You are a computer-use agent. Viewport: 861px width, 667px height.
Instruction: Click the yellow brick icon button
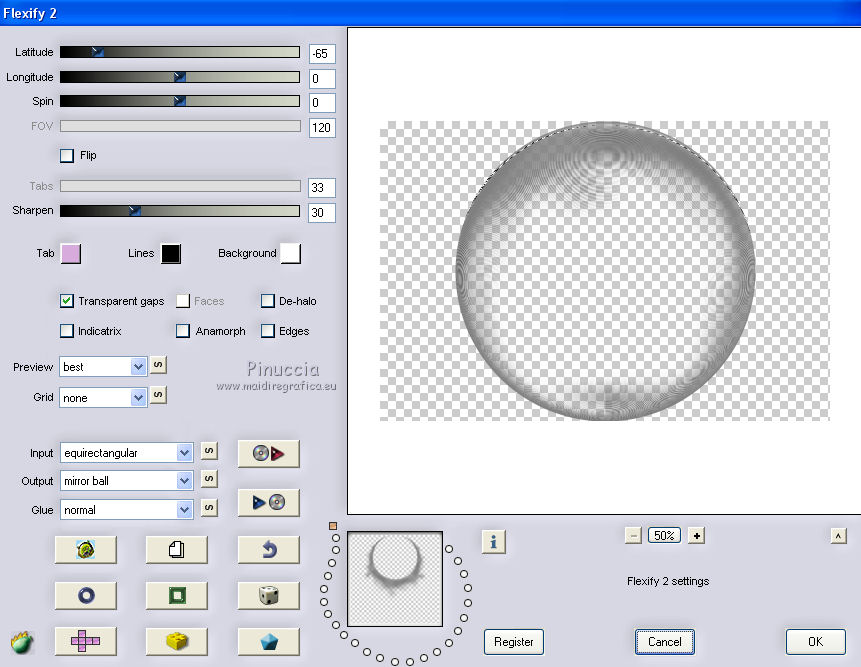[177, 641]
